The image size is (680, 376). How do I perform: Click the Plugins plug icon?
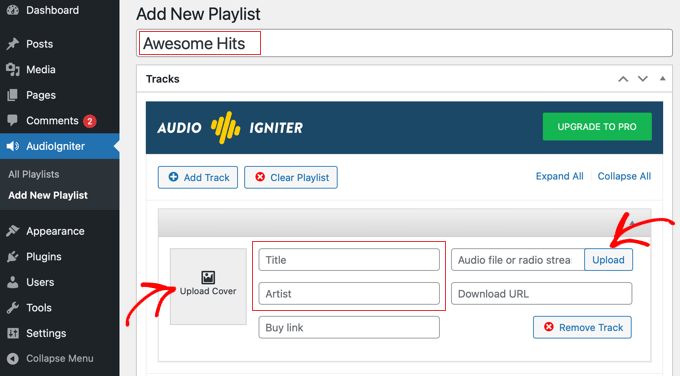(x=13, y=256)
